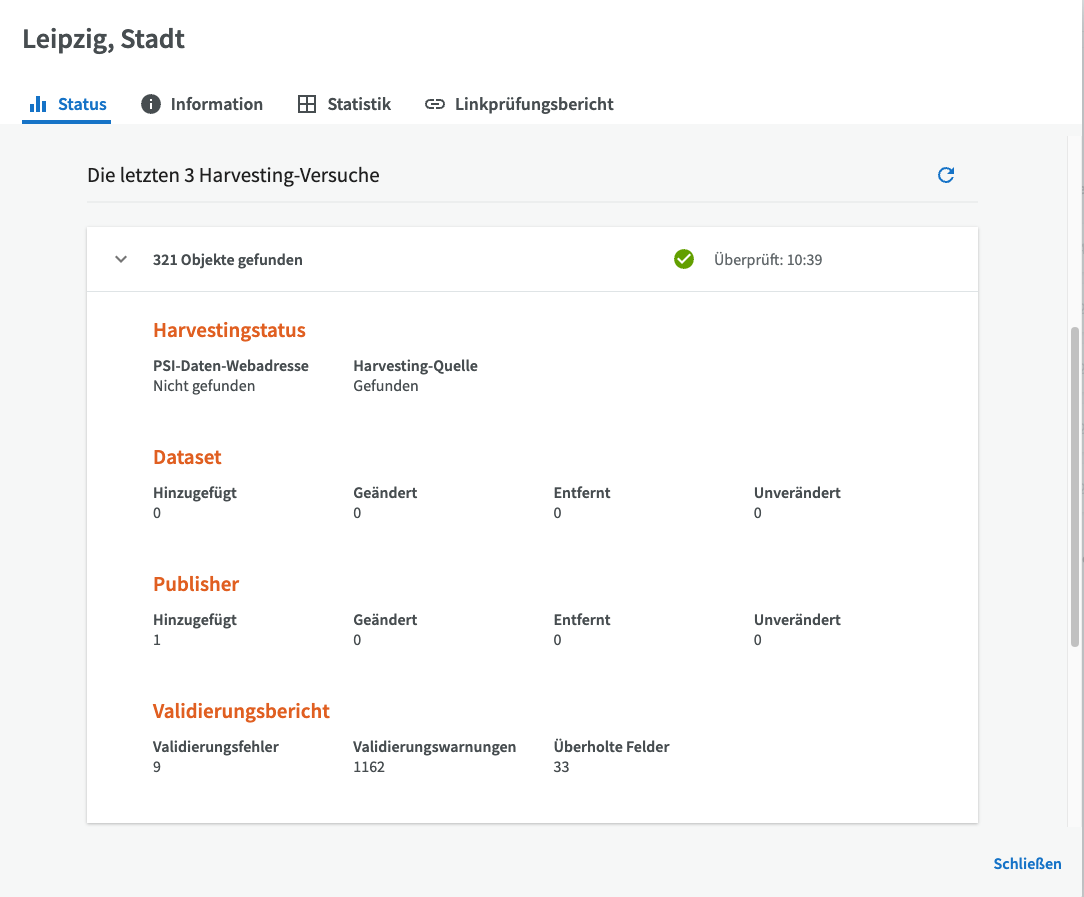Screen dimensions: 1084x897
Task: Click the Linkprüfungsbericht chain link icon
Action: click(x=435, y=104)
